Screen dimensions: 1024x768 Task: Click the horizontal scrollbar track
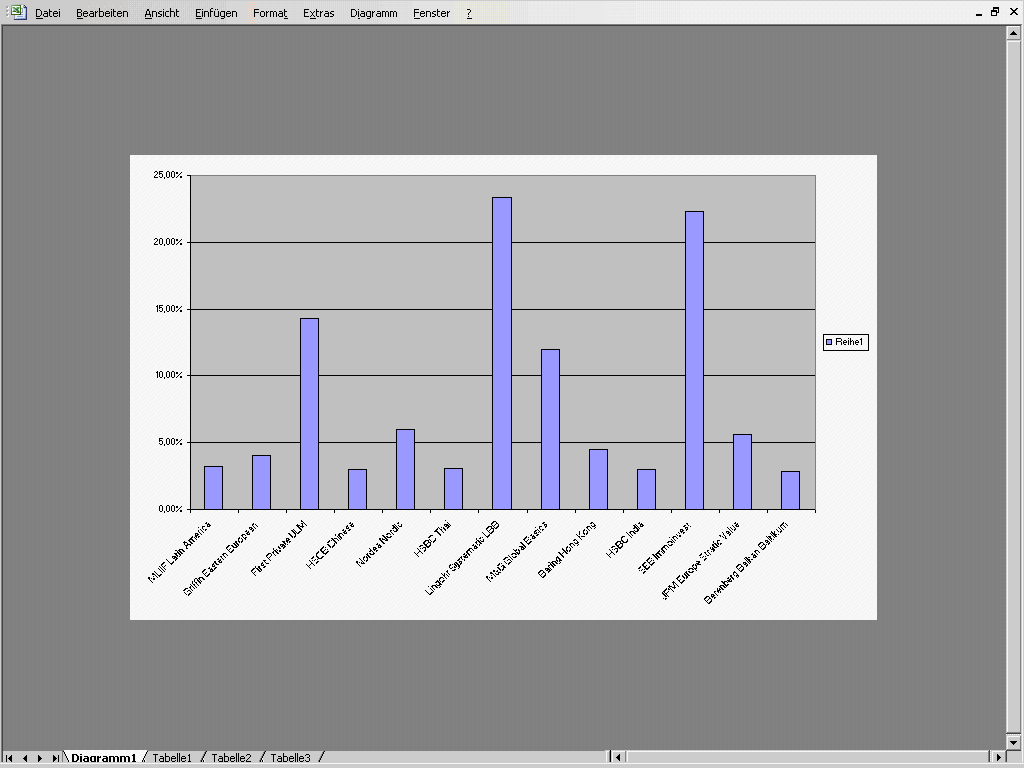point(808,758)
